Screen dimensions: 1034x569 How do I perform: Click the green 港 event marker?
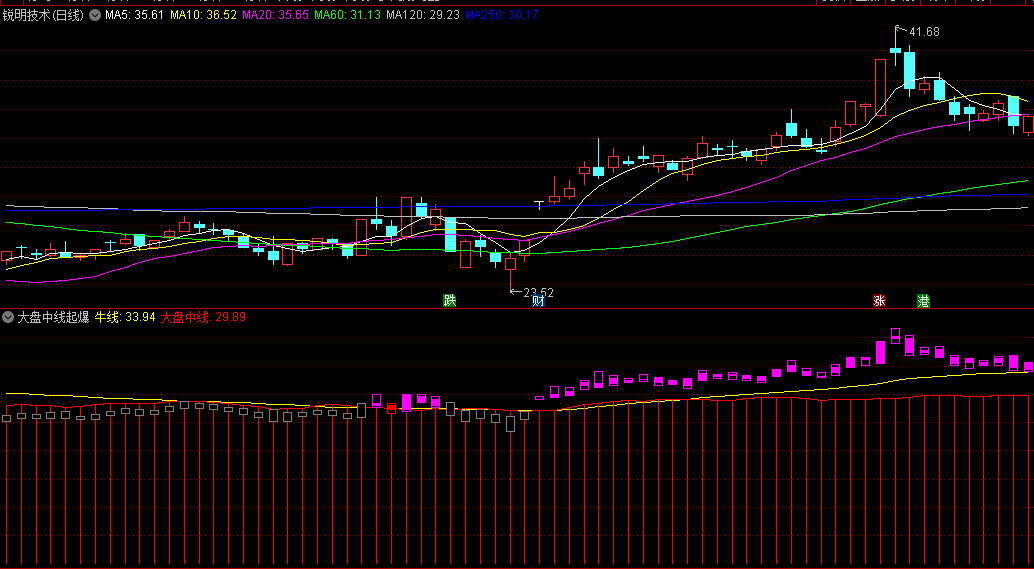click(x=924, y=301)
